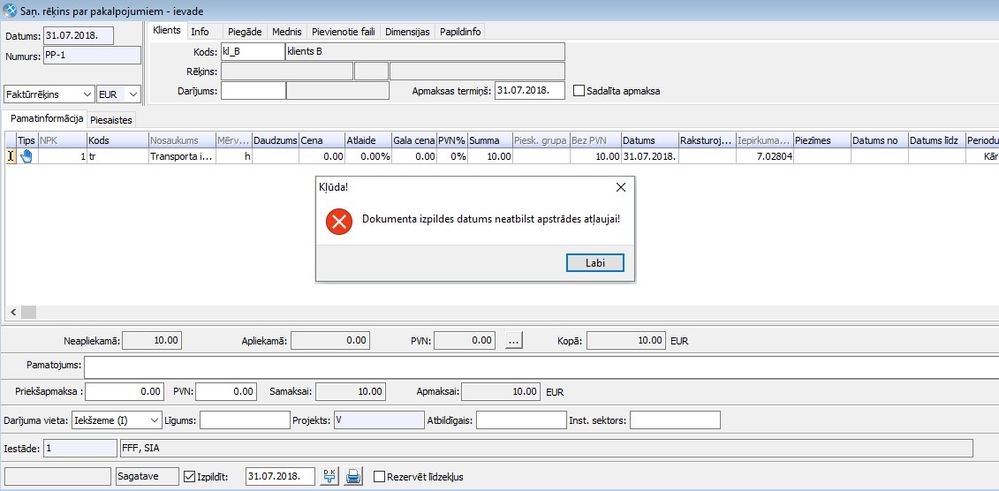The height and width of the screenshot is (491, 999).
Task: Click the printer icon button
Action: click(354, 476)
